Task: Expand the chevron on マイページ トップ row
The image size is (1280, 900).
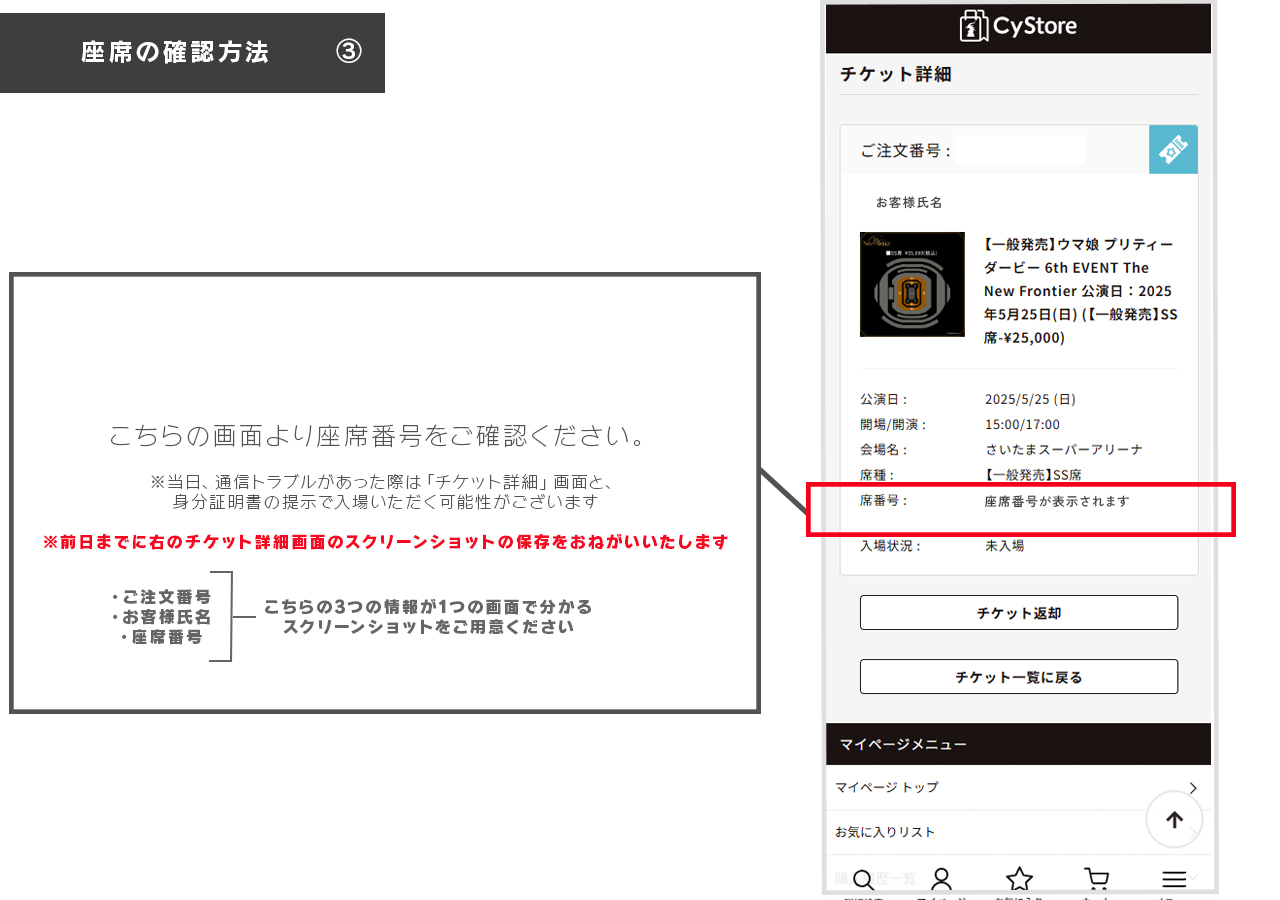Action: point(1193,788)
